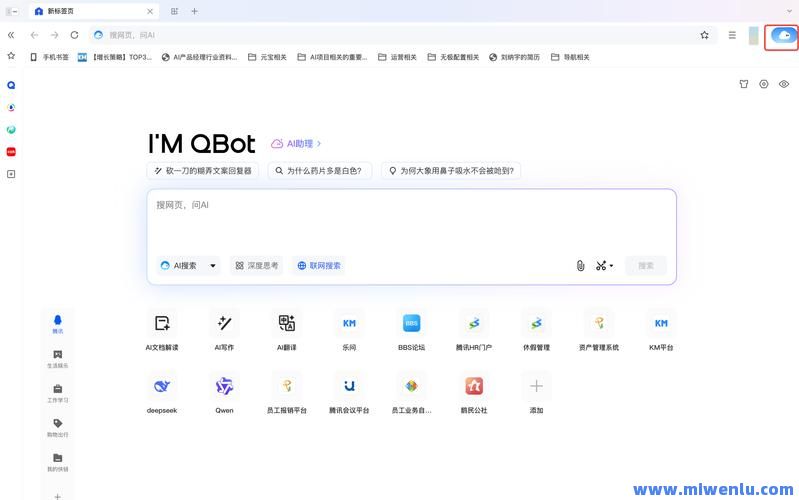
Task: Switch to the 我的快链 category tab
Action: 58,462
